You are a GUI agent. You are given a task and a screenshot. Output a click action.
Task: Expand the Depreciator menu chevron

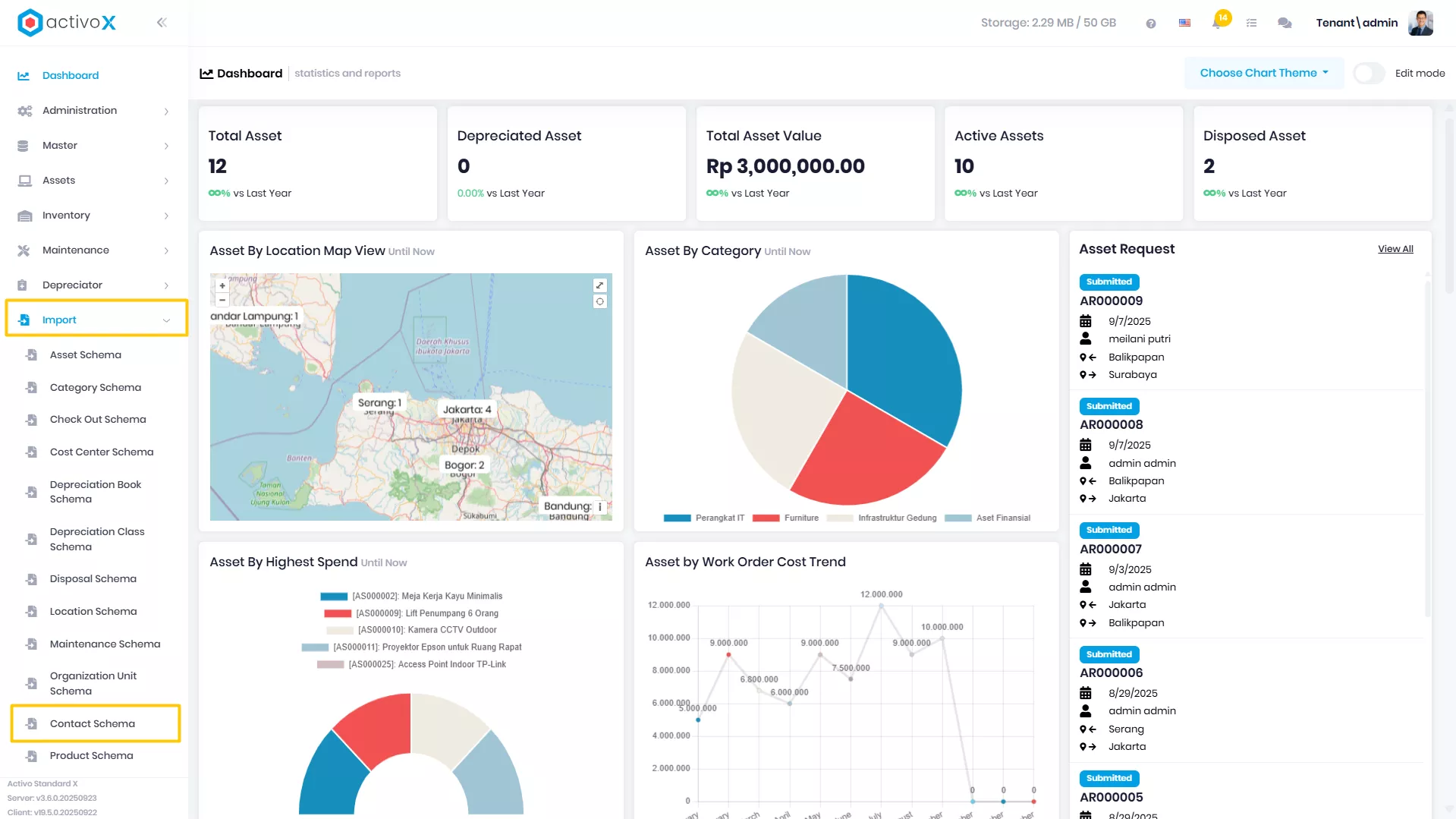coord(166,286)
